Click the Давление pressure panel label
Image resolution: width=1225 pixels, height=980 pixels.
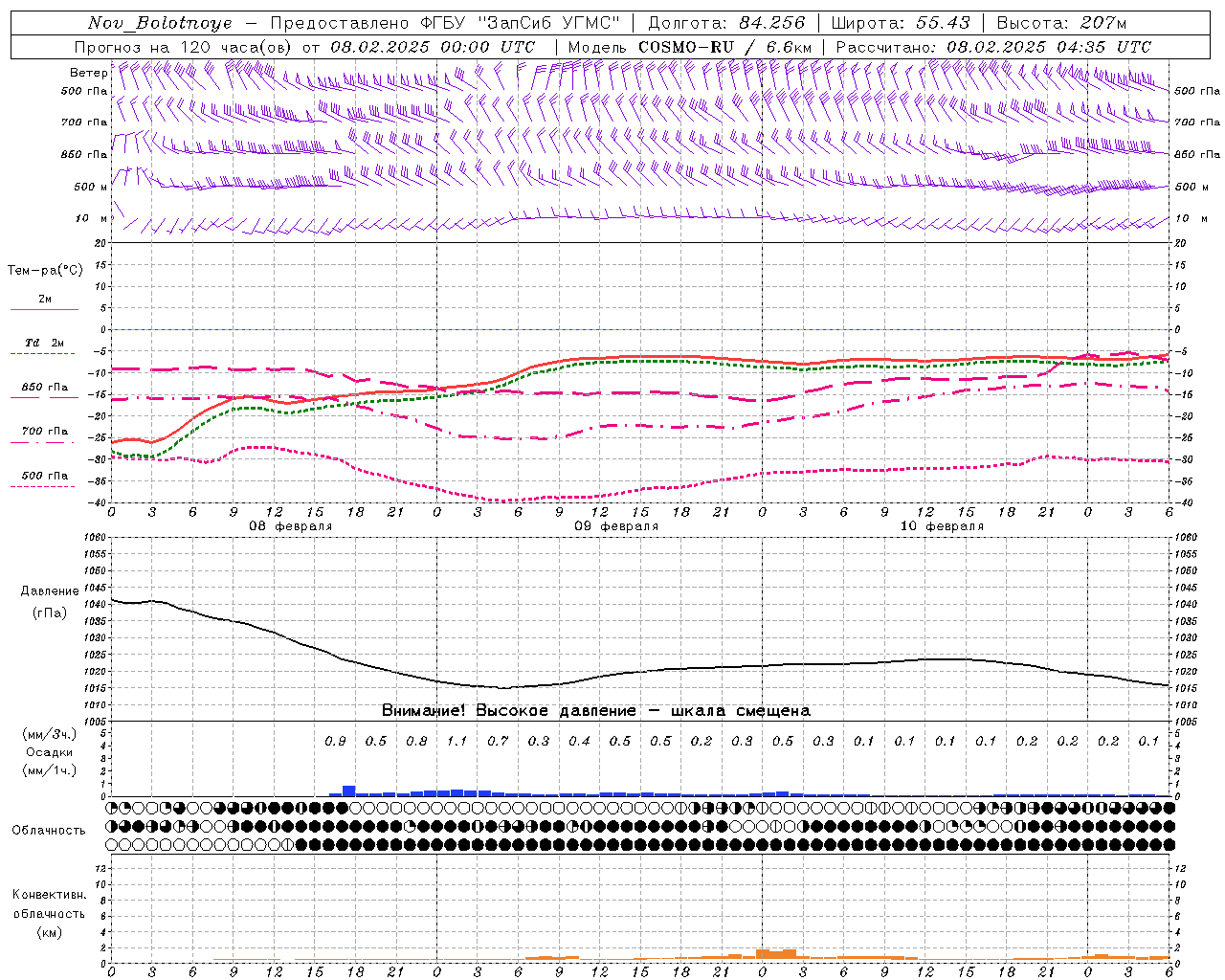click(x=50, y=591)
